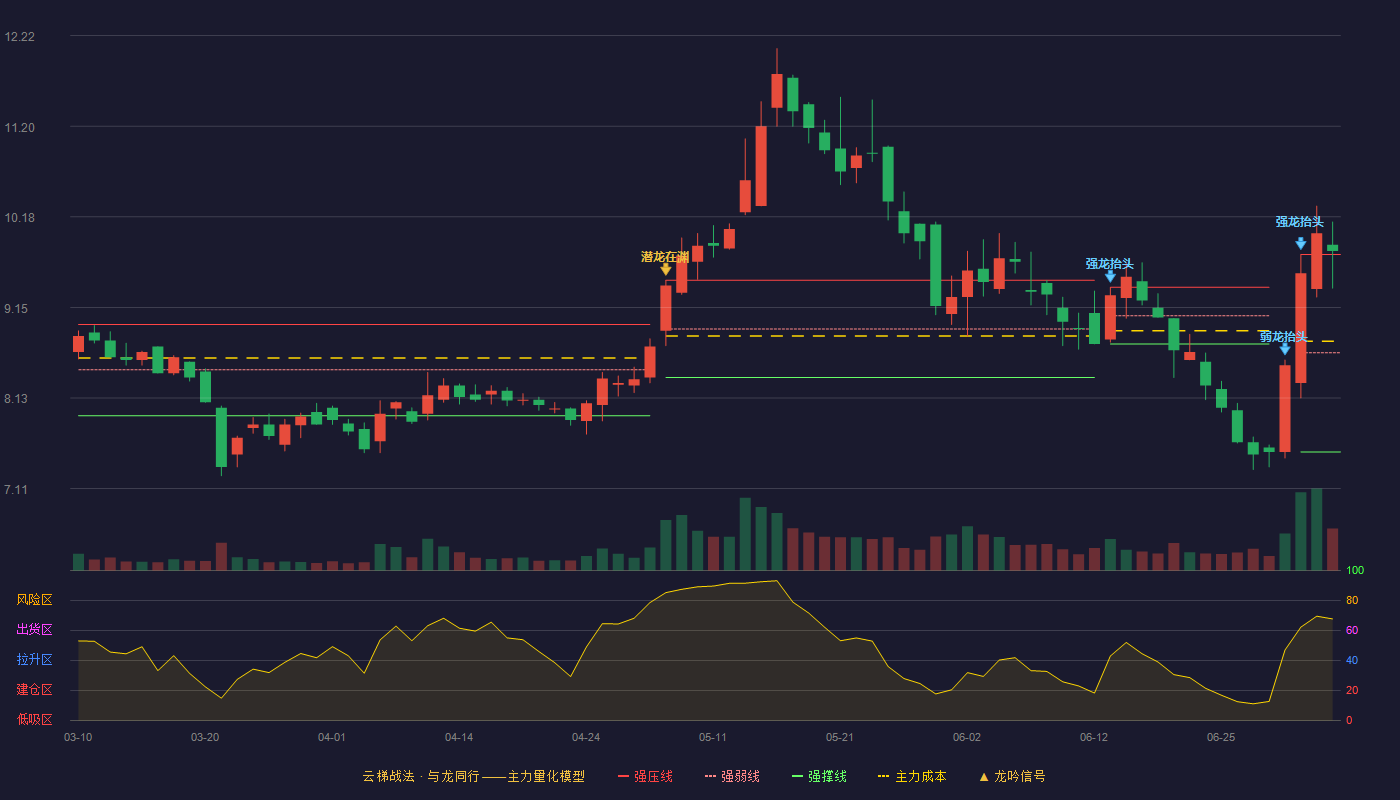Click the 建仓区 zone label
Viewport: 1400px width, 800px height.
(x=34, y=690)
